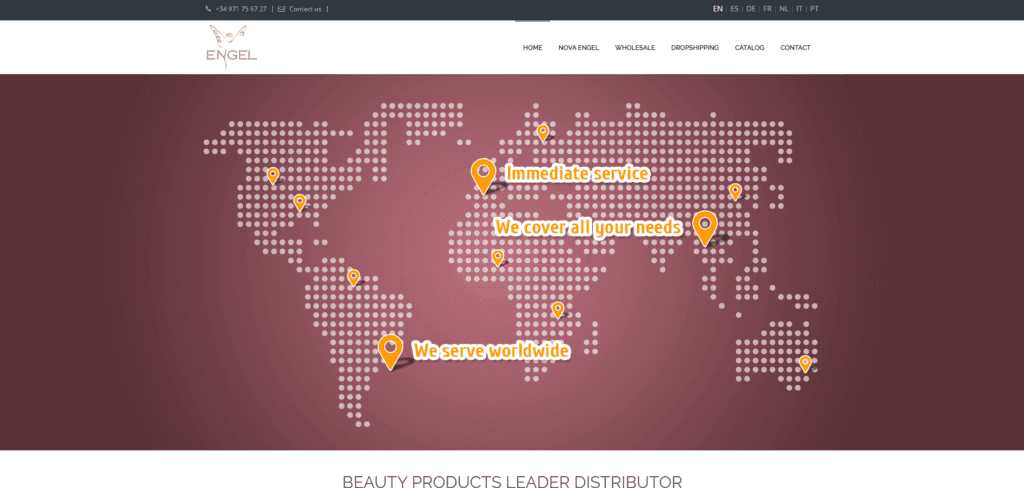Click the We serve worldwide text
The width and height of the screenshot is (1024, 488).
[x=491, y=351]
